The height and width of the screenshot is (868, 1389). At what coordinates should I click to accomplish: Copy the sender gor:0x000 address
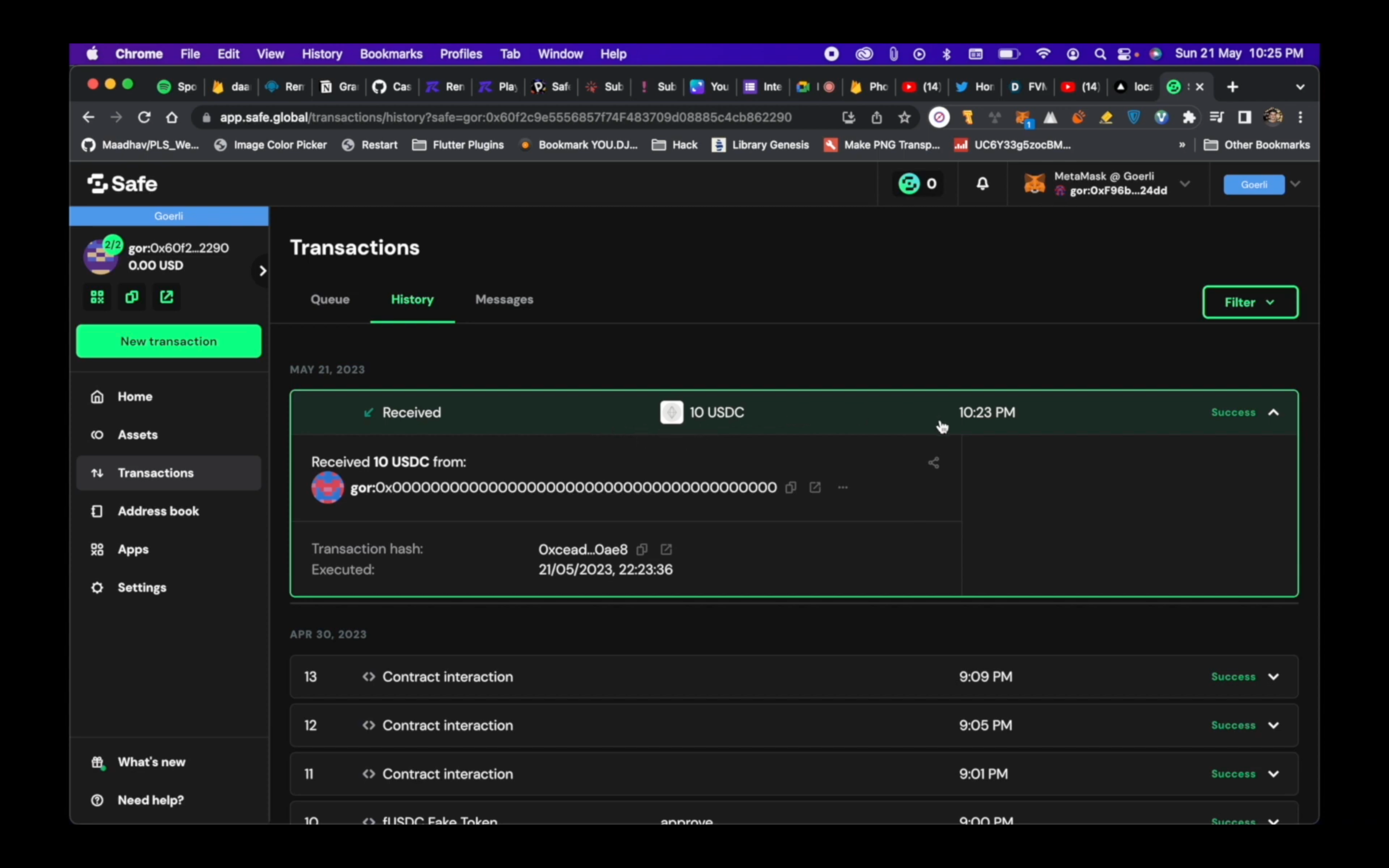click(x=790, y=488)
